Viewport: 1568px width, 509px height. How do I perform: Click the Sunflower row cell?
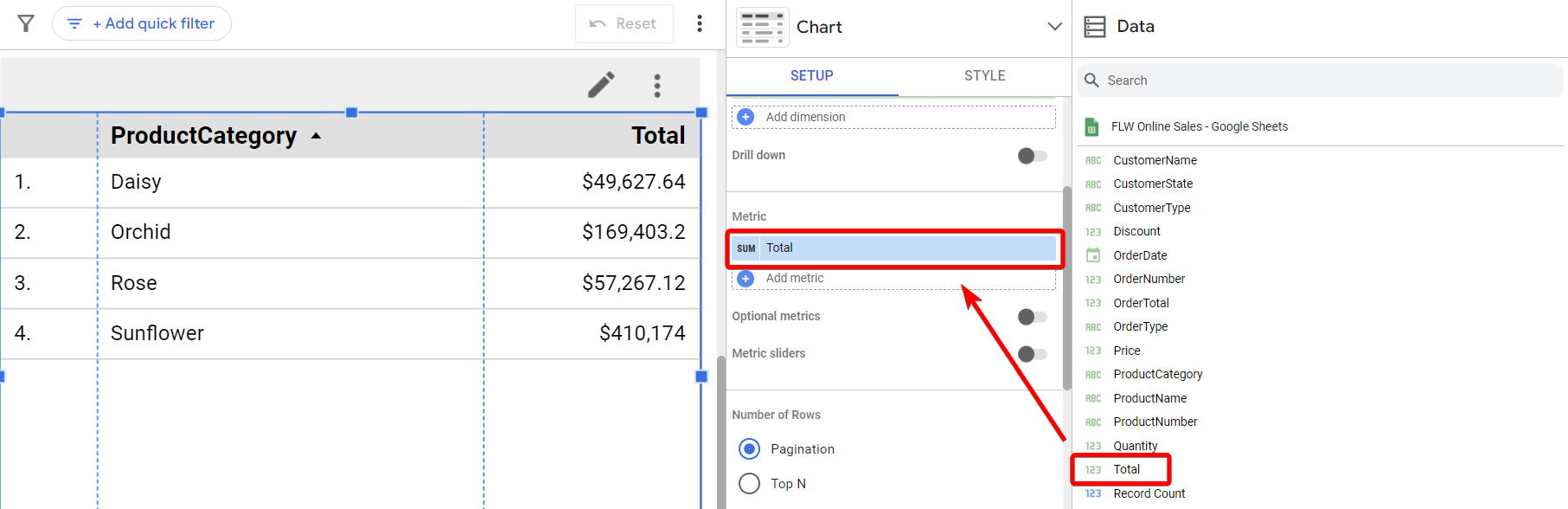(157, 333)
